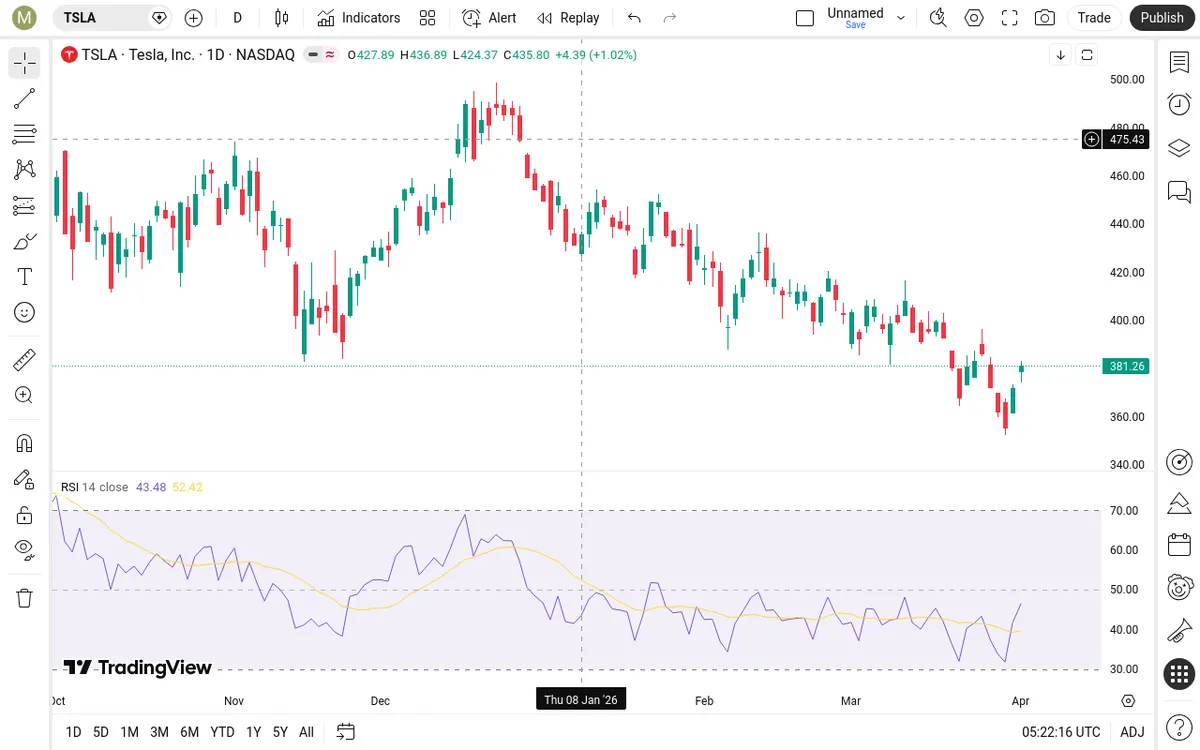Collapse the pane with down arrow
The height and width of the screenshot is (750, 1200).
(x=1061, y=55)
